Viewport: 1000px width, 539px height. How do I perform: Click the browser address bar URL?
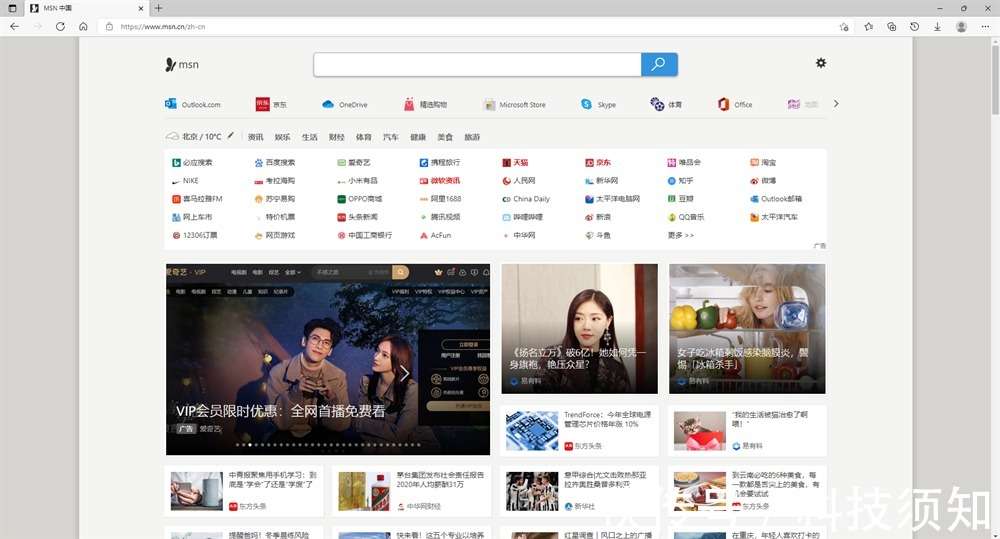[x=163, y=27]
